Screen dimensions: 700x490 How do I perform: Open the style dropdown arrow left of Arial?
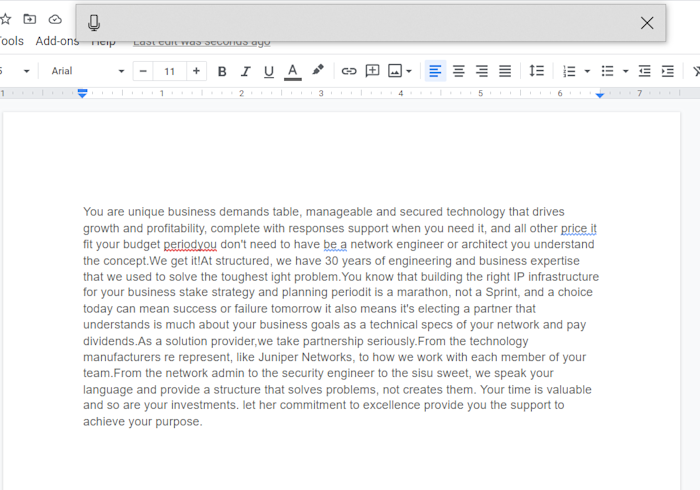click(26, 71)
